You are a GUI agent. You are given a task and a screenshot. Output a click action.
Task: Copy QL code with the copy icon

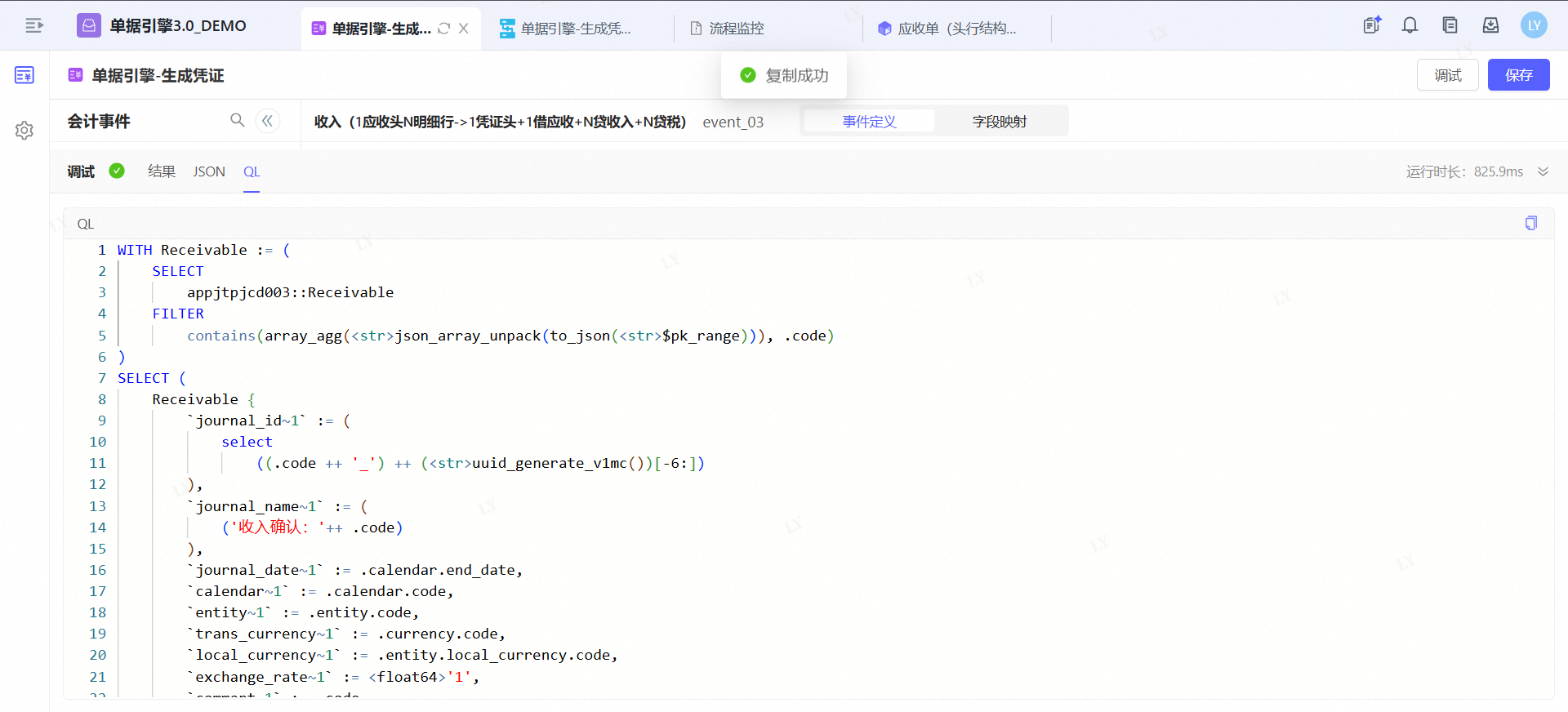click(1530, 223)
